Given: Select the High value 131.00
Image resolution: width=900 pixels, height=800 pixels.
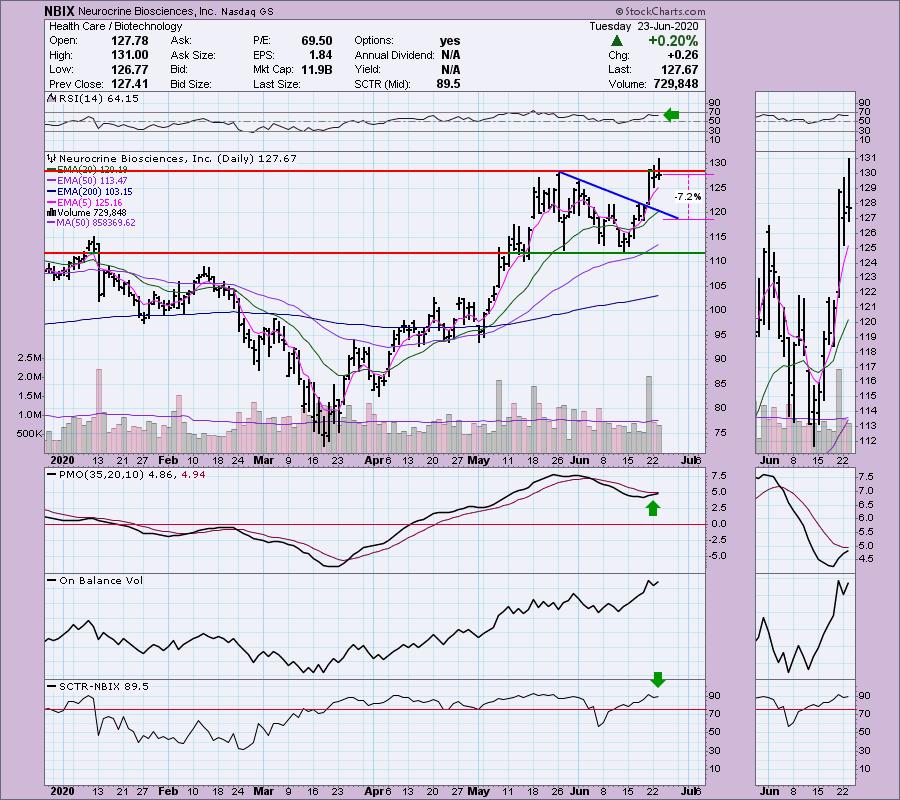Looking at the screenshot, I should pyautogui.click(x=130, y=55).
